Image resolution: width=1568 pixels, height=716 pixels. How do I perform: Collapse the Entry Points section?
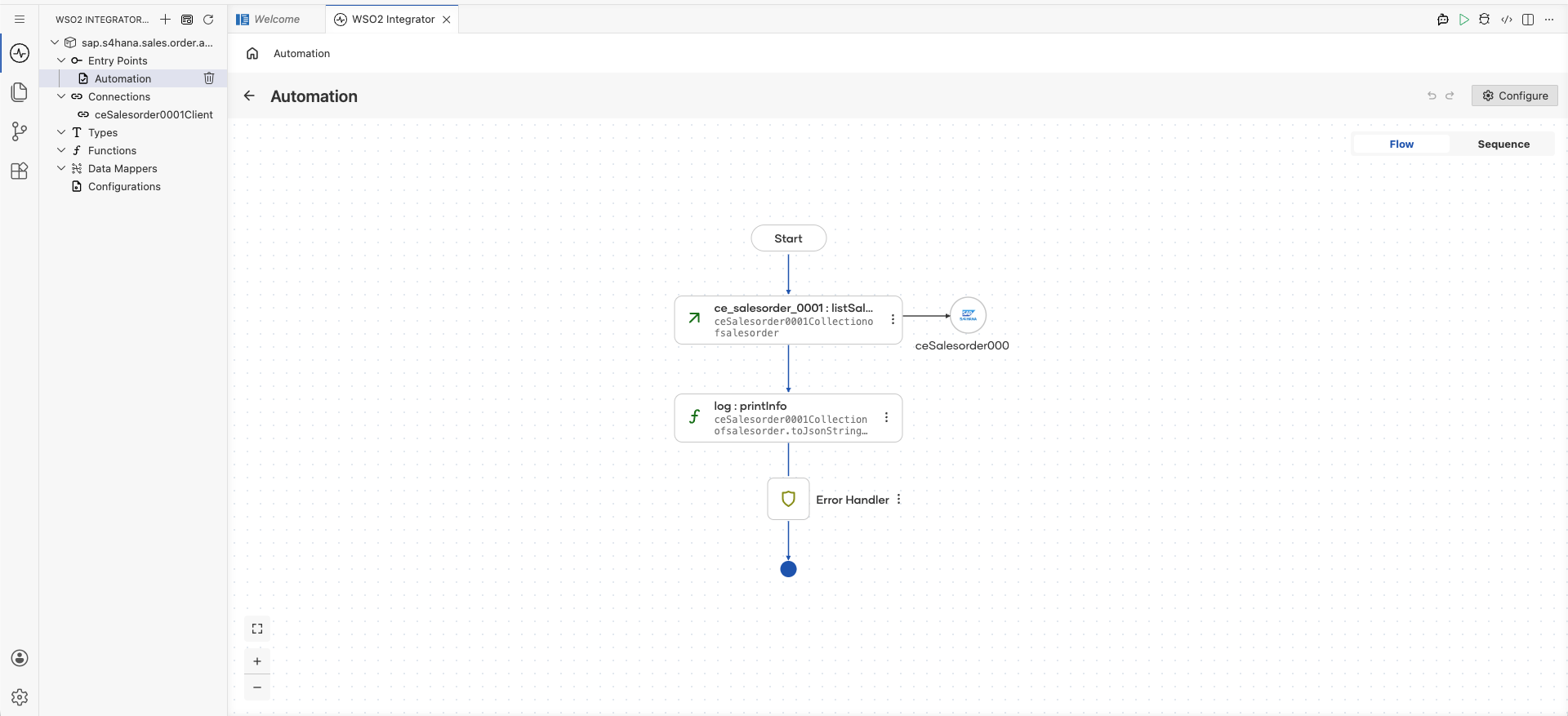point(61,60)
